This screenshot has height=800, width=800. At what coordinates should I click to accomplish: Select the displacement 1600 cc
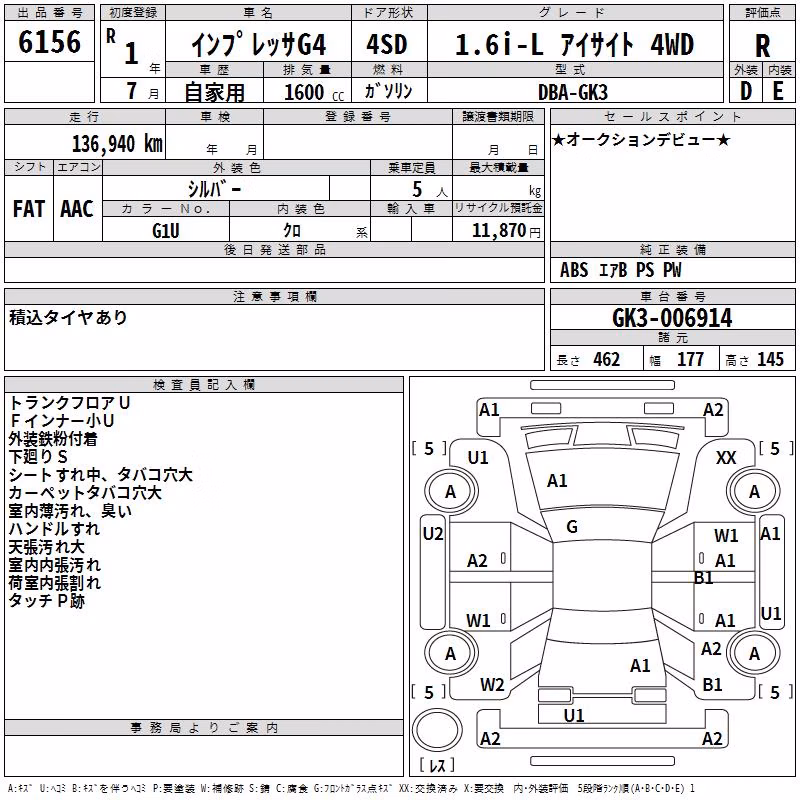tap(313, 93)
